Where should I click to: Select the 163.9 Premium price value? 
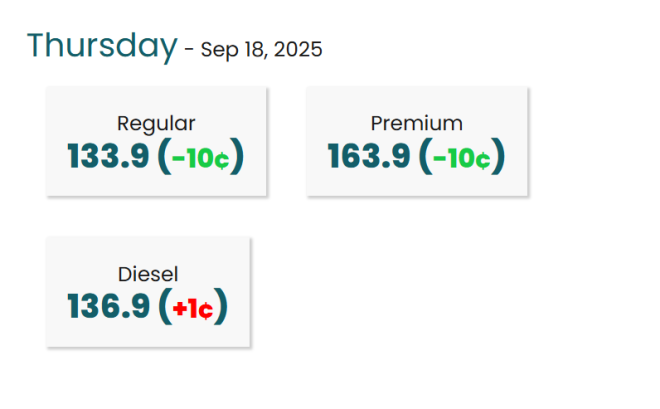[368, 157]
